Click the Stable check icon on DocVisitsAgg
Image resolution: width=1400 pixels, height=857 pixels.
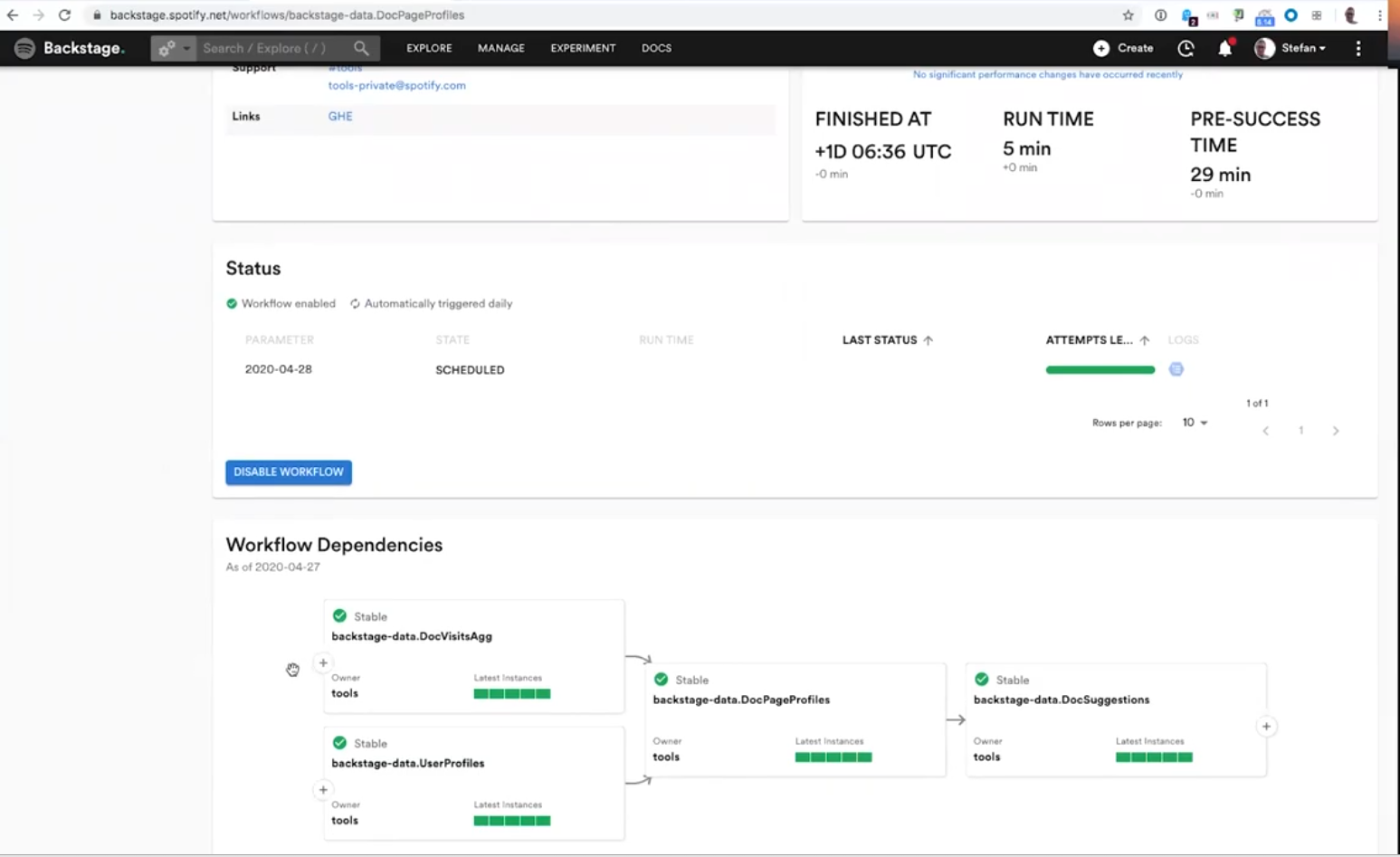[x=339, y=616]
